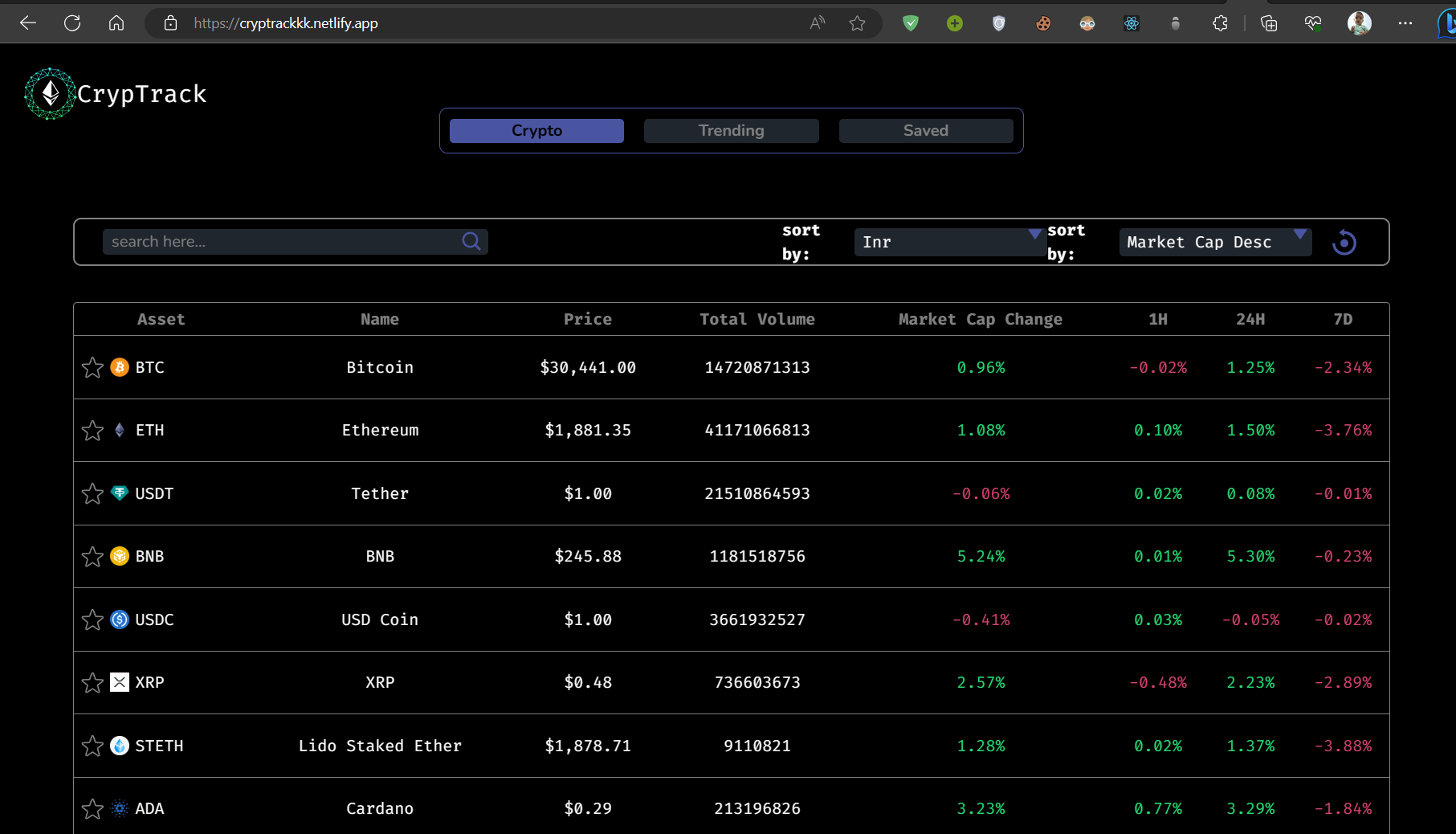Click BNB's market cap change 5.24%
Screen dimensions: 1456x834
pos(981,556)
